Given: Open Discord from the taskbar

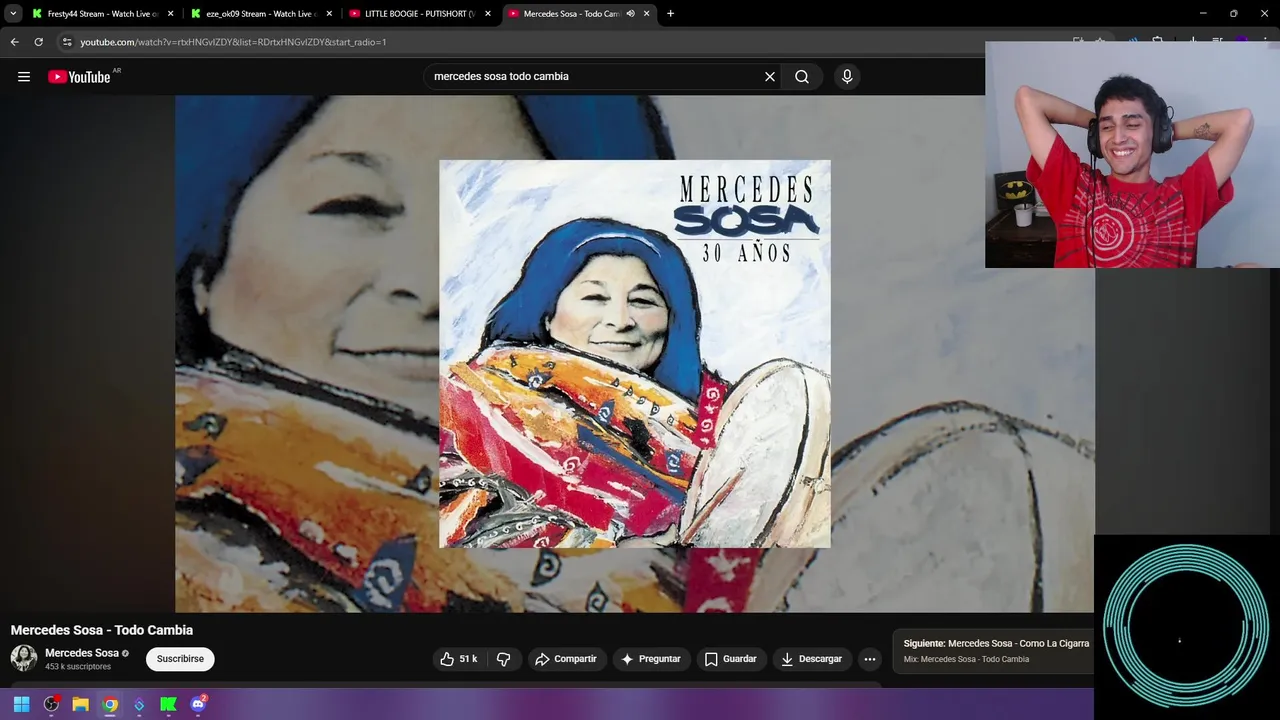Looking at the screenshot, I should 198,704.
